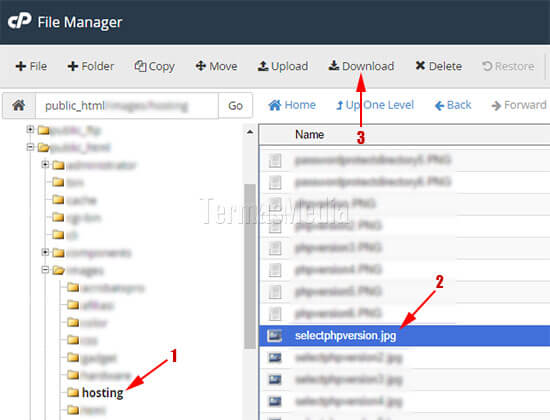Open the hosting folder in tree
Viewport: 550px width, 420px height.
102,393
